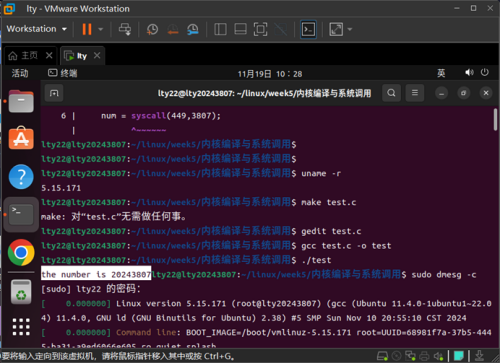Enter VMware full screen mode
Image resolution: width=500 pixels, height=363 pixels.
[260, 29]
